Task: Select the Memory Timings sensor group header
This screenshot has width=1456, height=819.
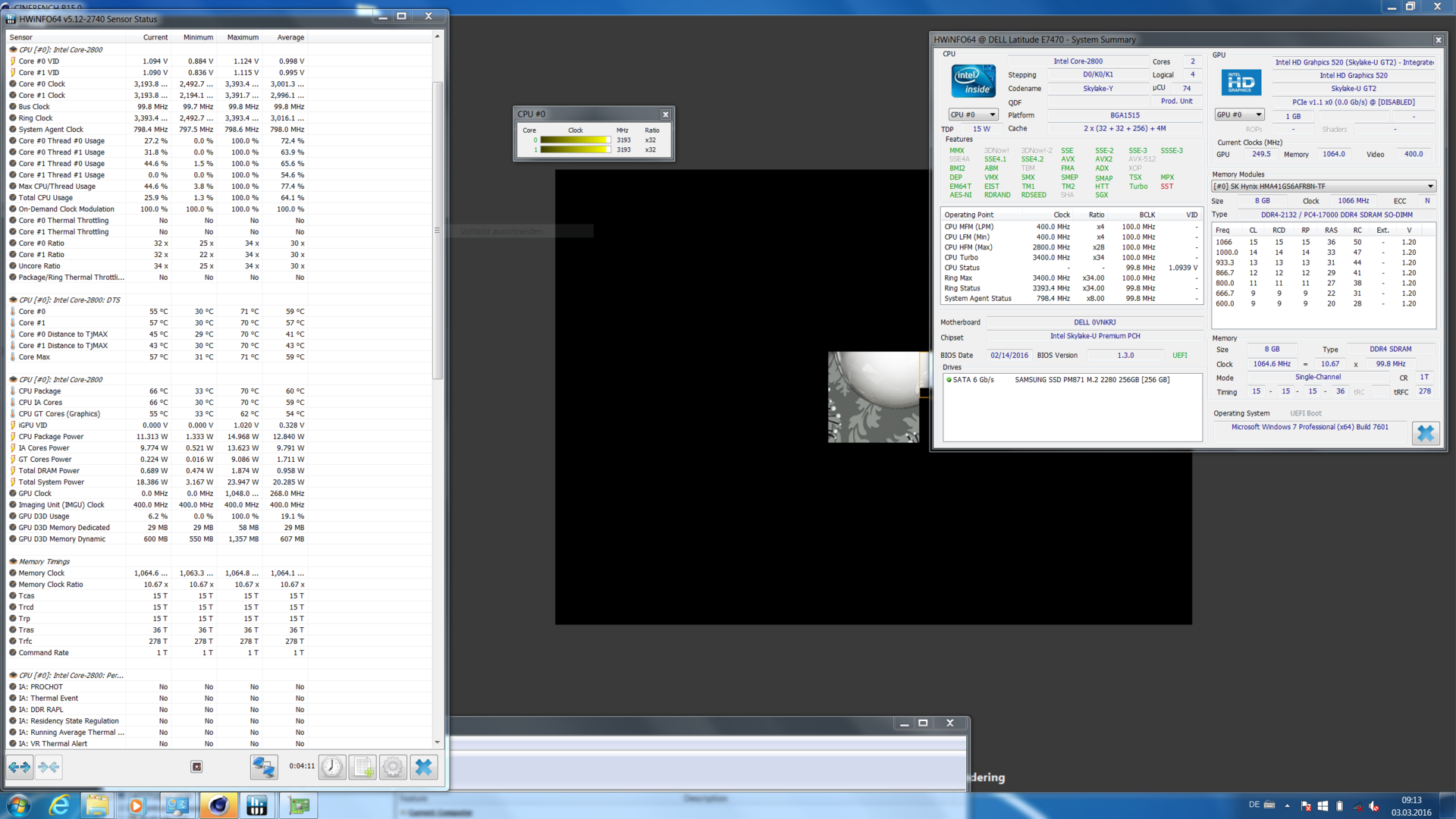Action: [x=44, y=562]
